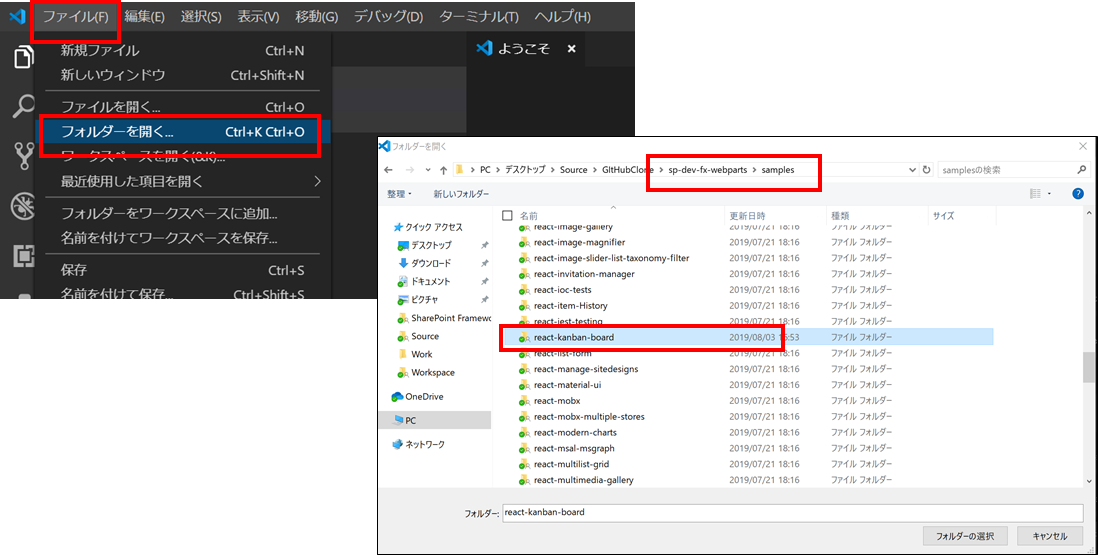This screenshot has height=555, width=1098.
Task: Choose フォルダーを開く menu entry
Action: tap(182, 132)
